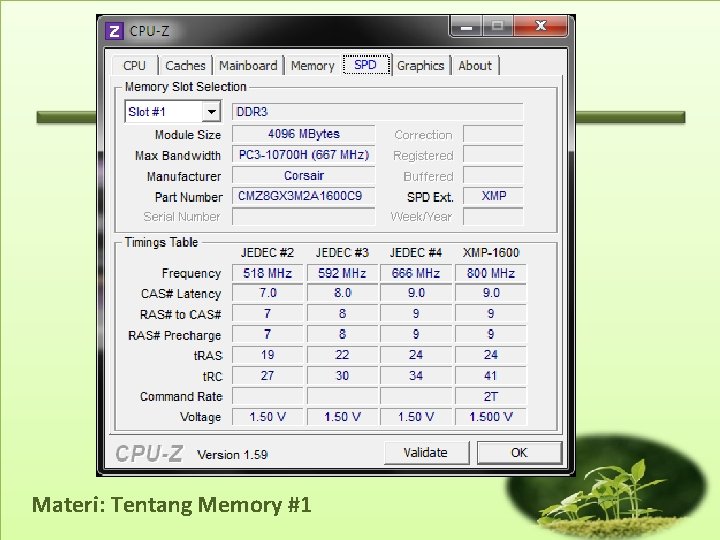
Task: Click the 1.500 V XMP voltage cell
Action: coord(491,417)
